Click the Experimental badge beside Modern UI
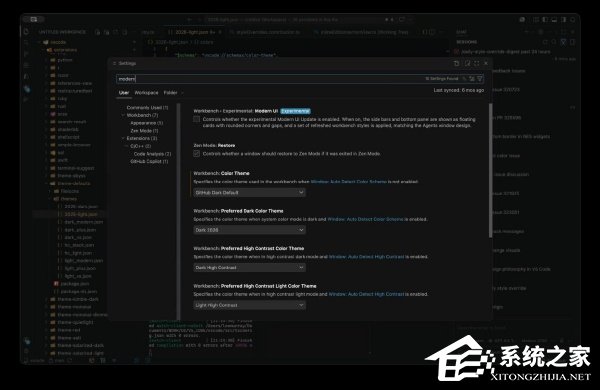Image resolution: width=600 pixels, height=390 pixels. pyautogui.click(x=295, y=111)
